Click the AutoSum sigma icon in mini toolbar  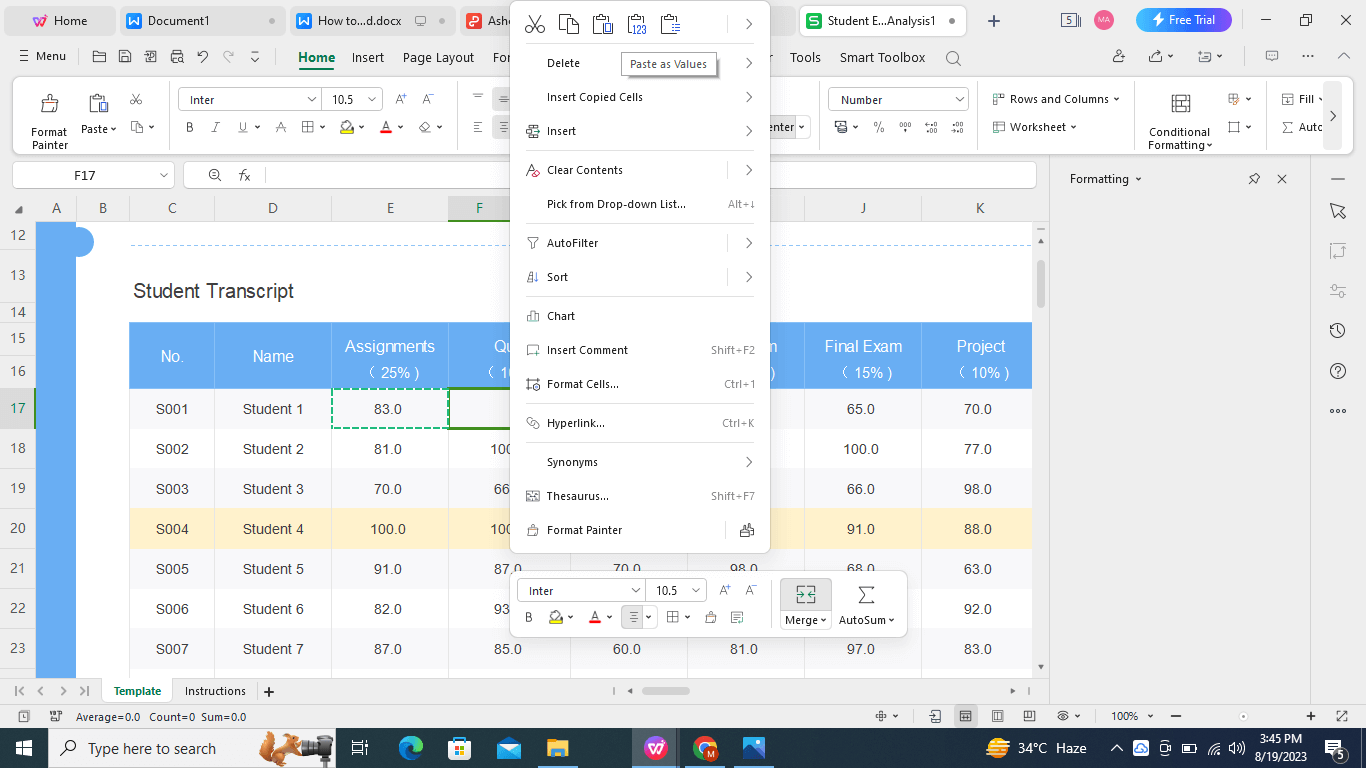pyautogui.click(x=866, y=596)
